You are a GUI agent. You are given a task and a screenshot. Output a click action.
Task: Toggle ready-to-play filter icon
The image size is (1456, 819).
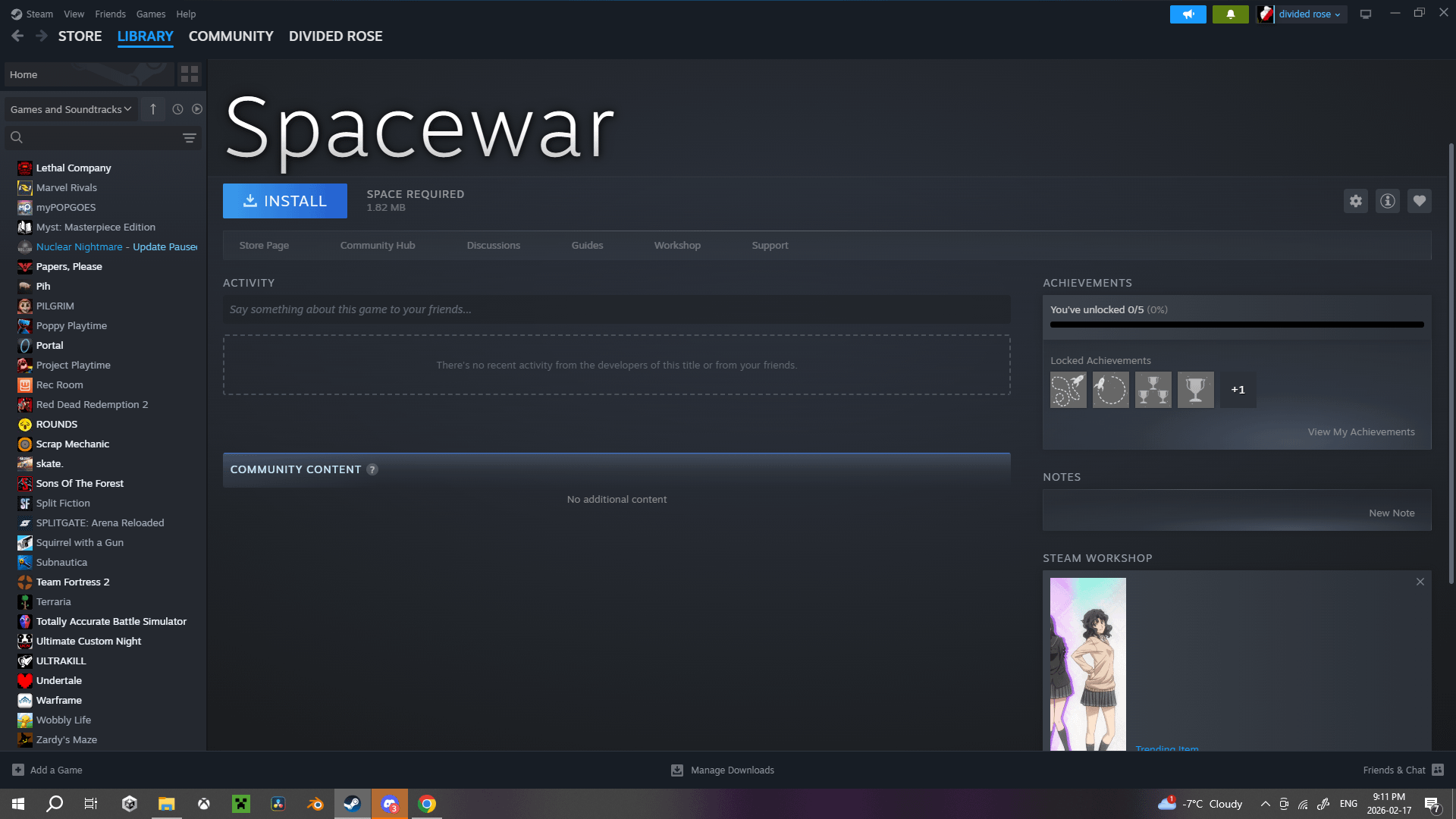(x=197, y=109)
